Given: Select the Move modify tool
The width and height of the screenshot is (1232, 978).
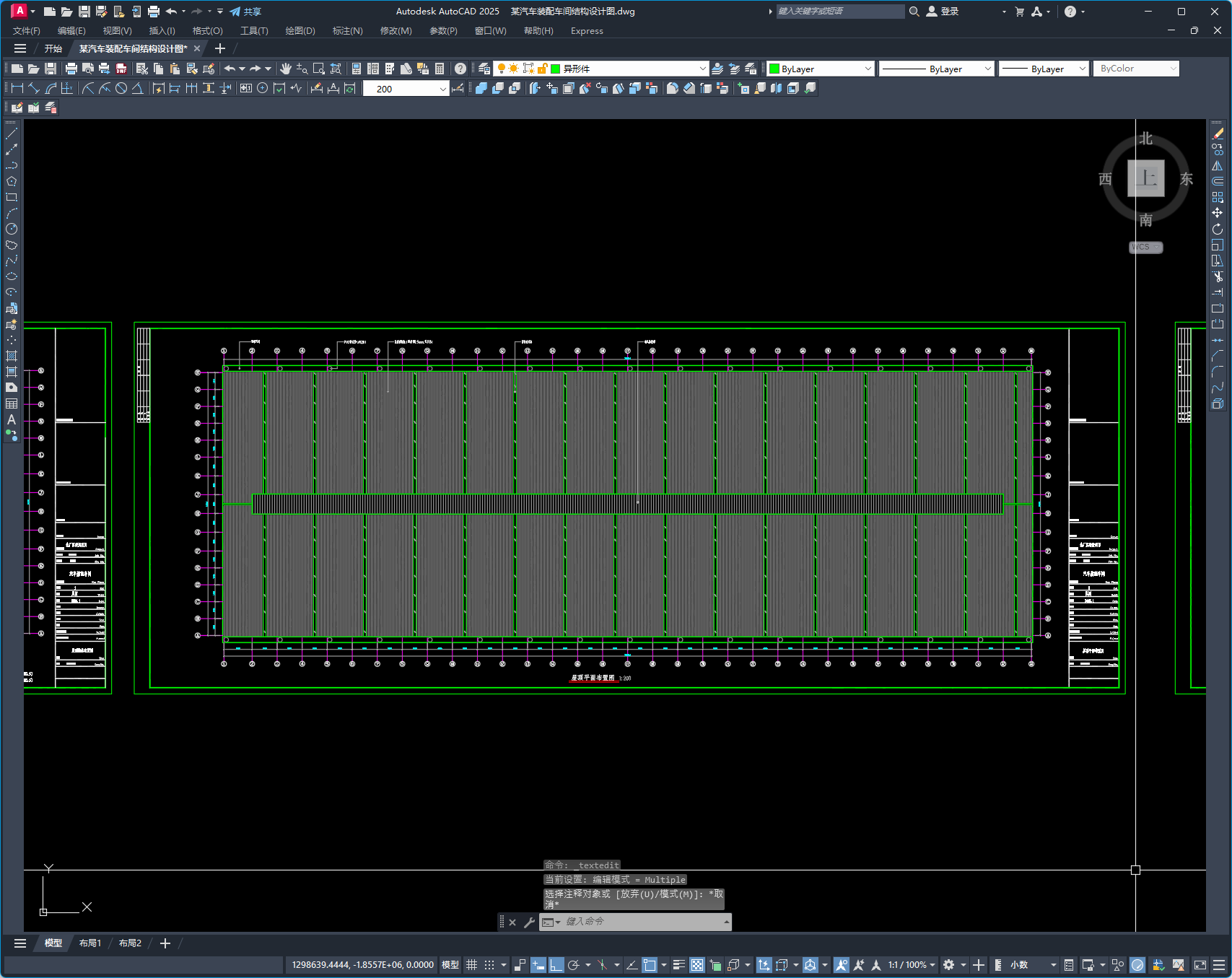Looking at the screenshot, I should (x=1218, y=213).
